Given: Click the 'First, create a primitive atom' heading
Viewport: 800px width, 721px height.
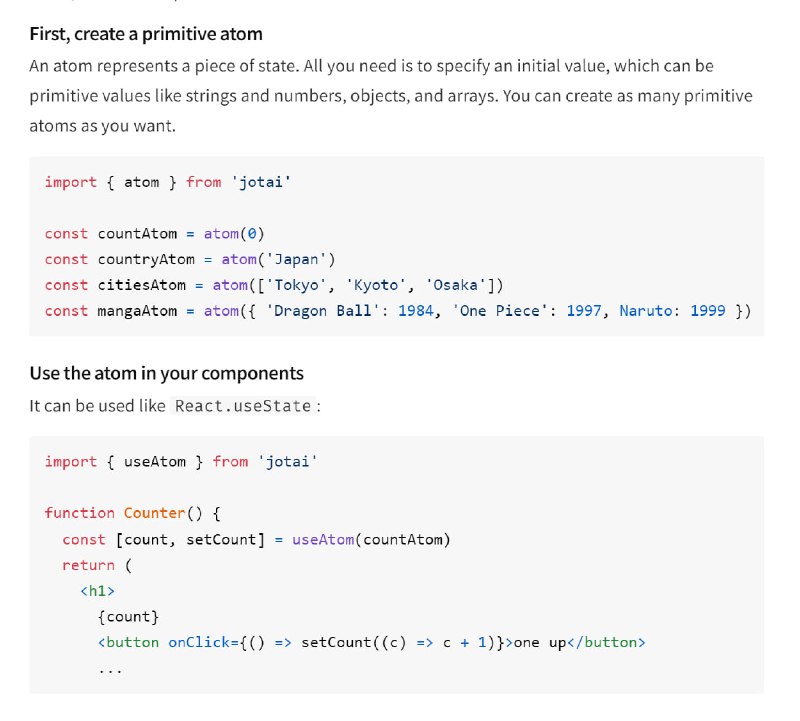Looking at the screenshot, I should coord(146,34).
